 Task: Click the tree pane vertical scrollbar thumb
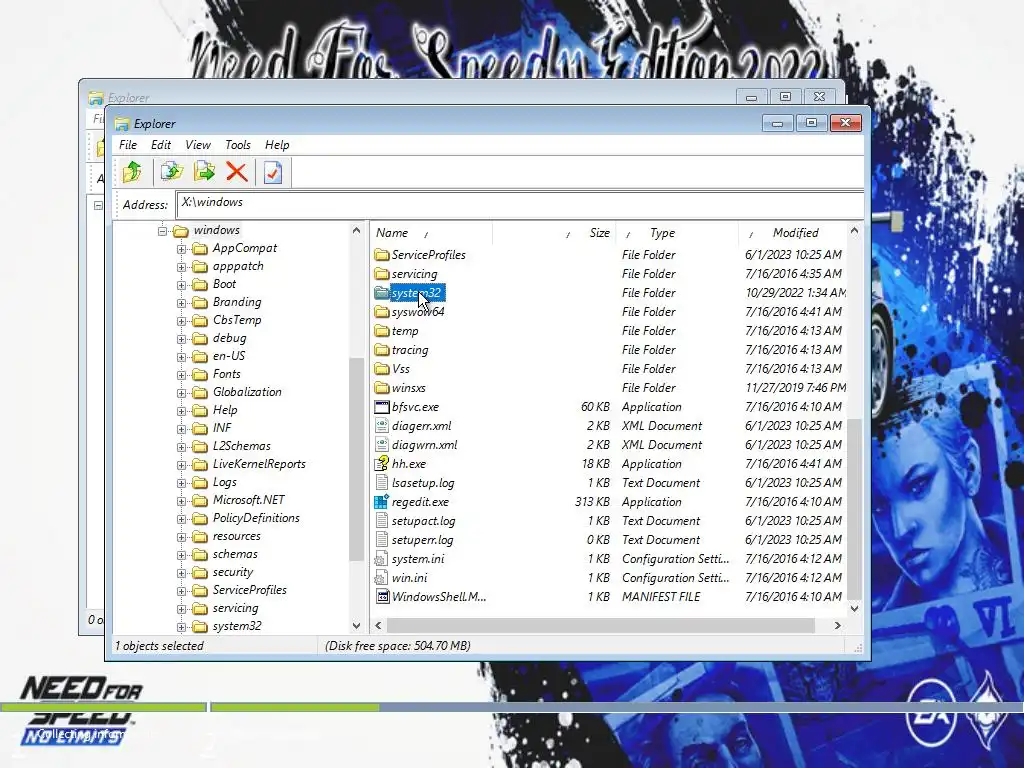(356, 459)
